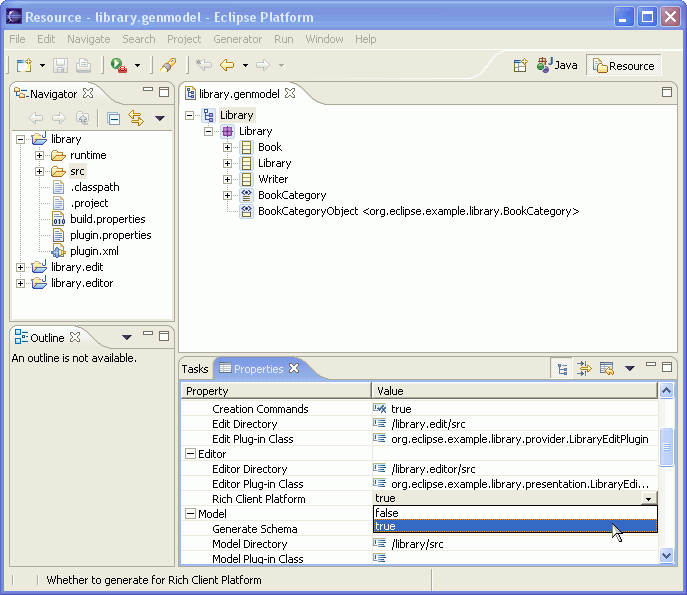The width and height of the screenshot is (687, 595).
Task: Click the Property column header
Action: point(276,390)
